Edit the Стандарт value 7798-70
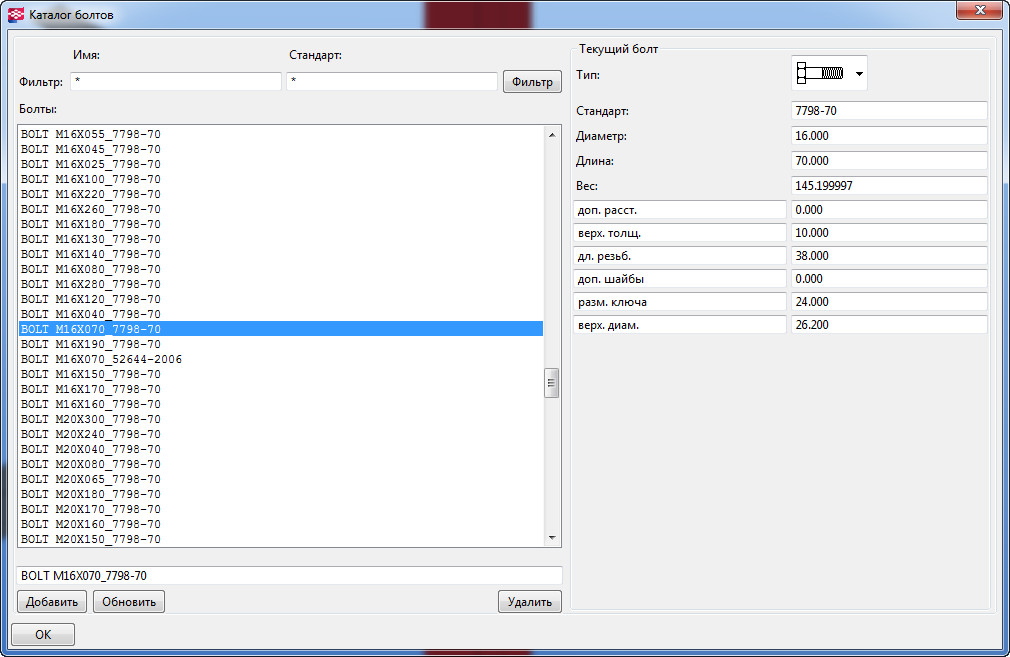Screen dimensions: 1010x657 pos(889,111)
